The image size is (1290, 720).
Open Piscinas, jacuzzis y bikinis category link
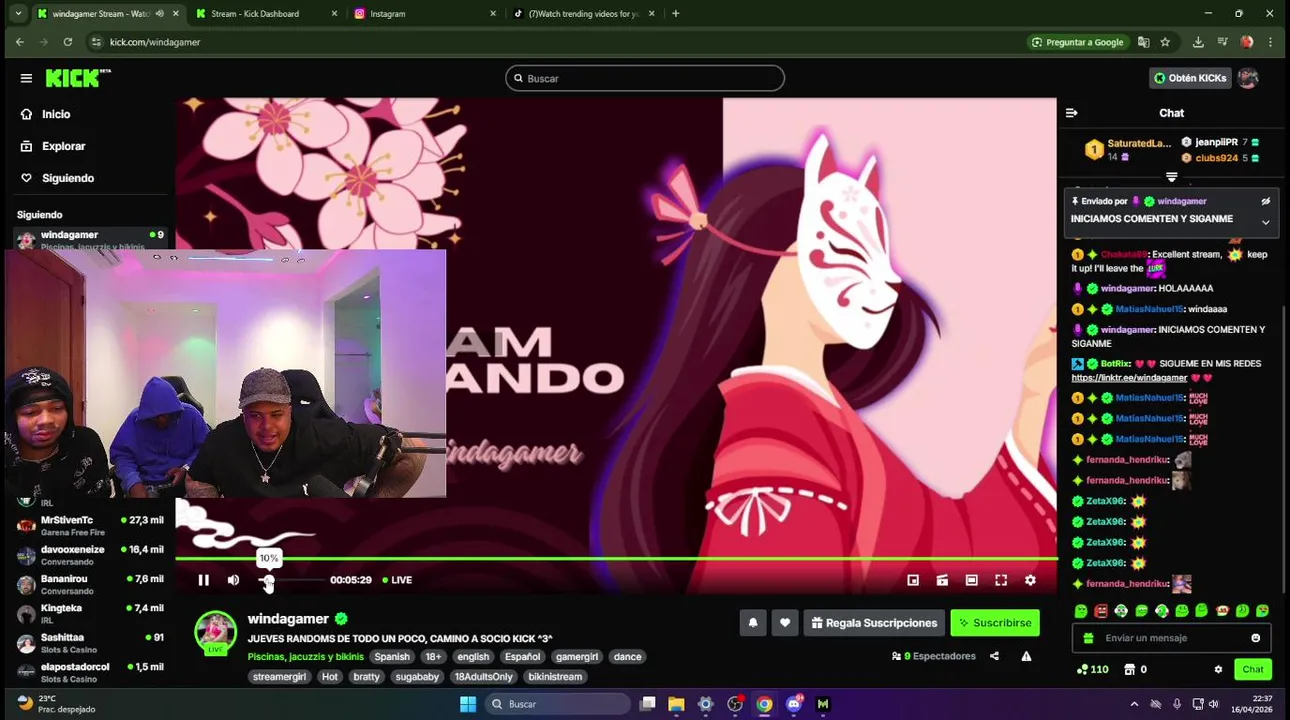click(x=305, y=657)
